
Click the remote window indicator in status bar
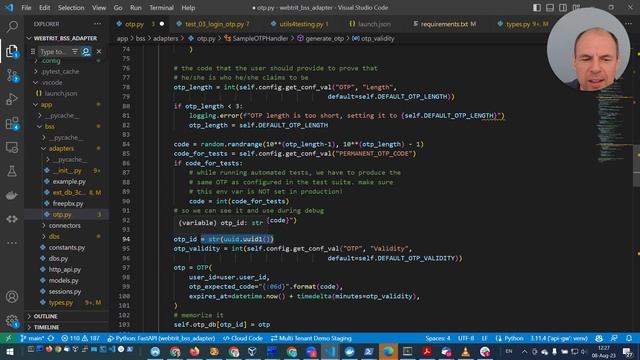(8, 338)
